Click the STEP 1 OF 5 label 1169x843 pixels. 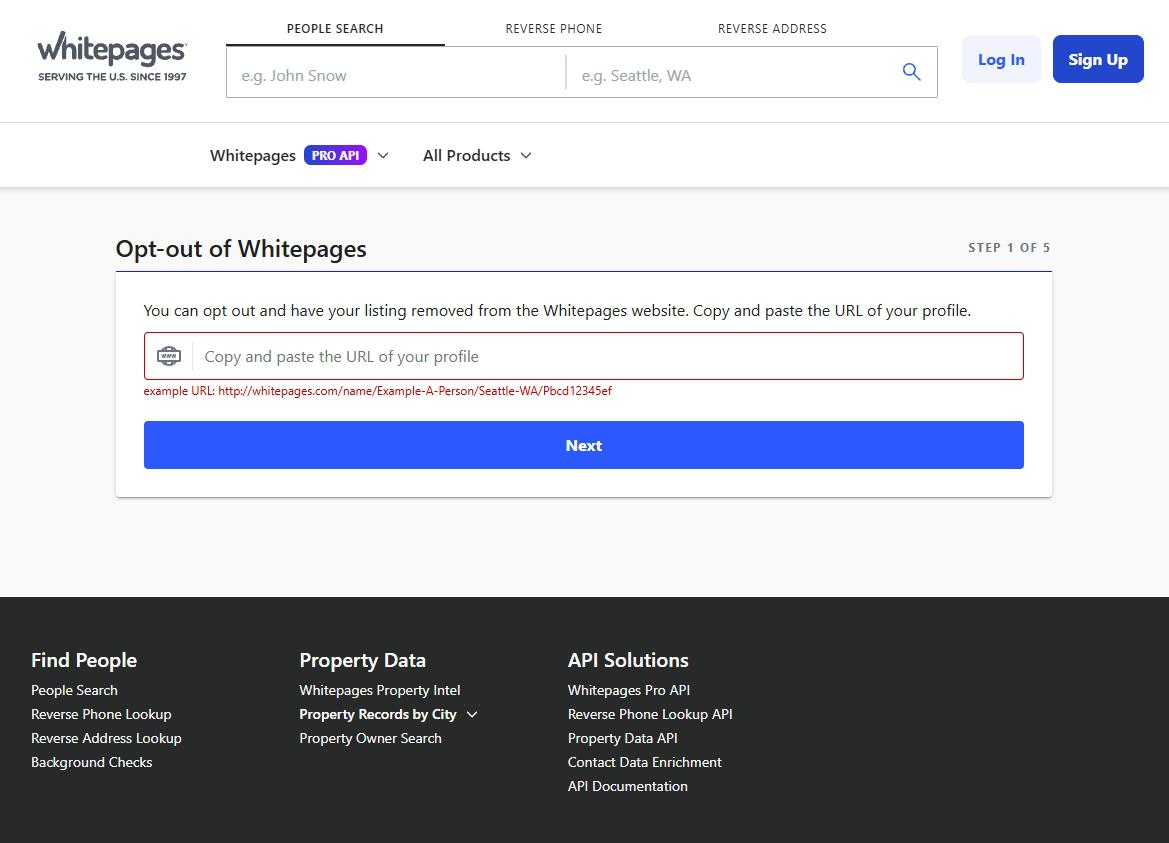click(x=1009, y=247)
